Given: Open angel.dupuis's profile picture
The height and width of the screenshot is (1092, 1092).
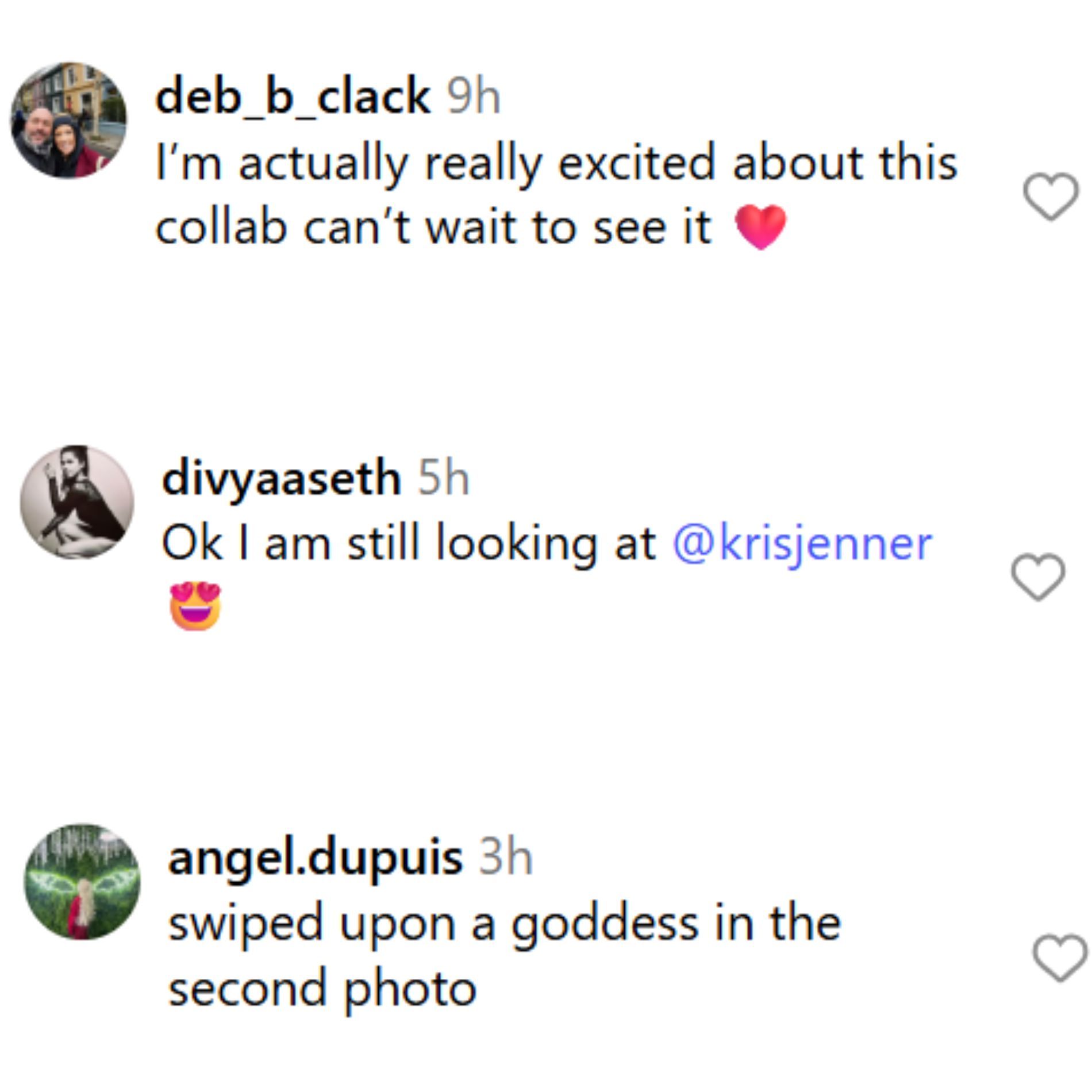Looking at the screenshot, I should (x=82, y=882).
